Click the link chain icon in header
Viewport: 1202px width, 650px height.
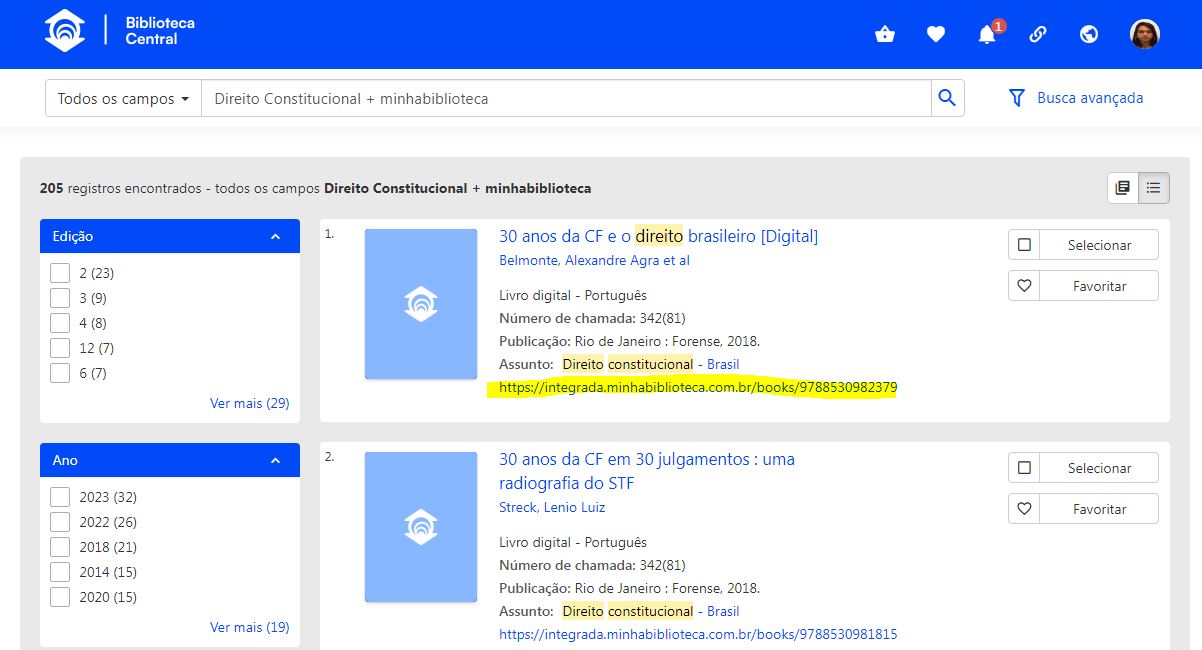[1038, 35]
